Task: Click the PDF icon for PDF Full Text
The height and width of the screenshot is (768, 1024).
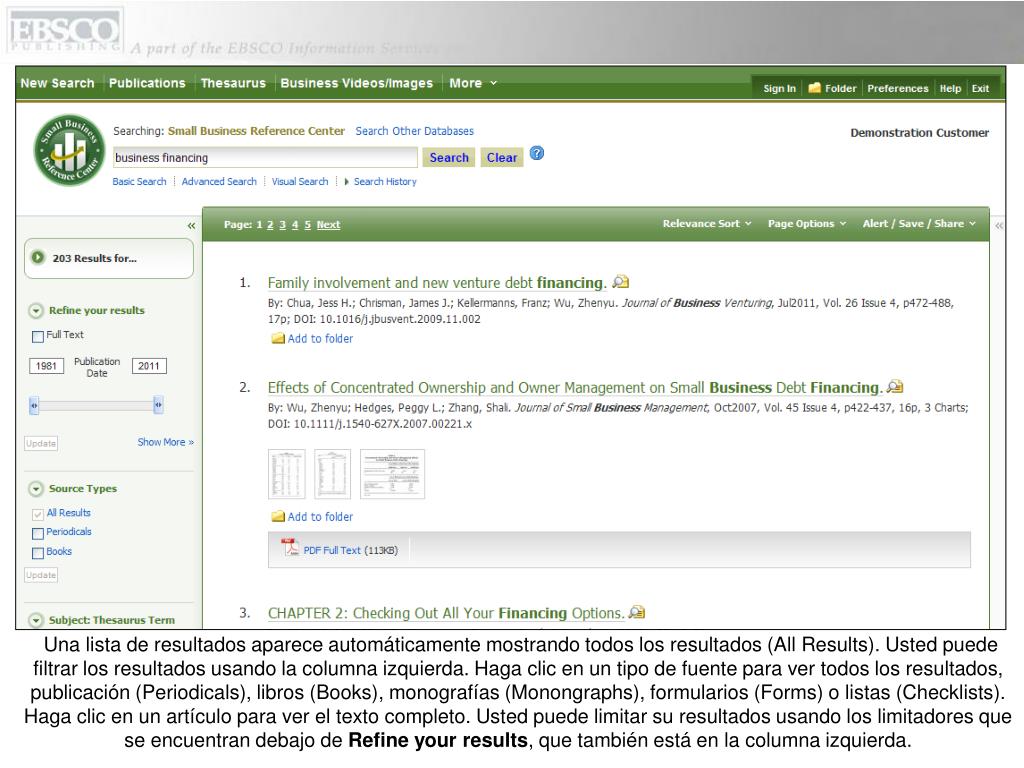Action: [x=289, y=547]
